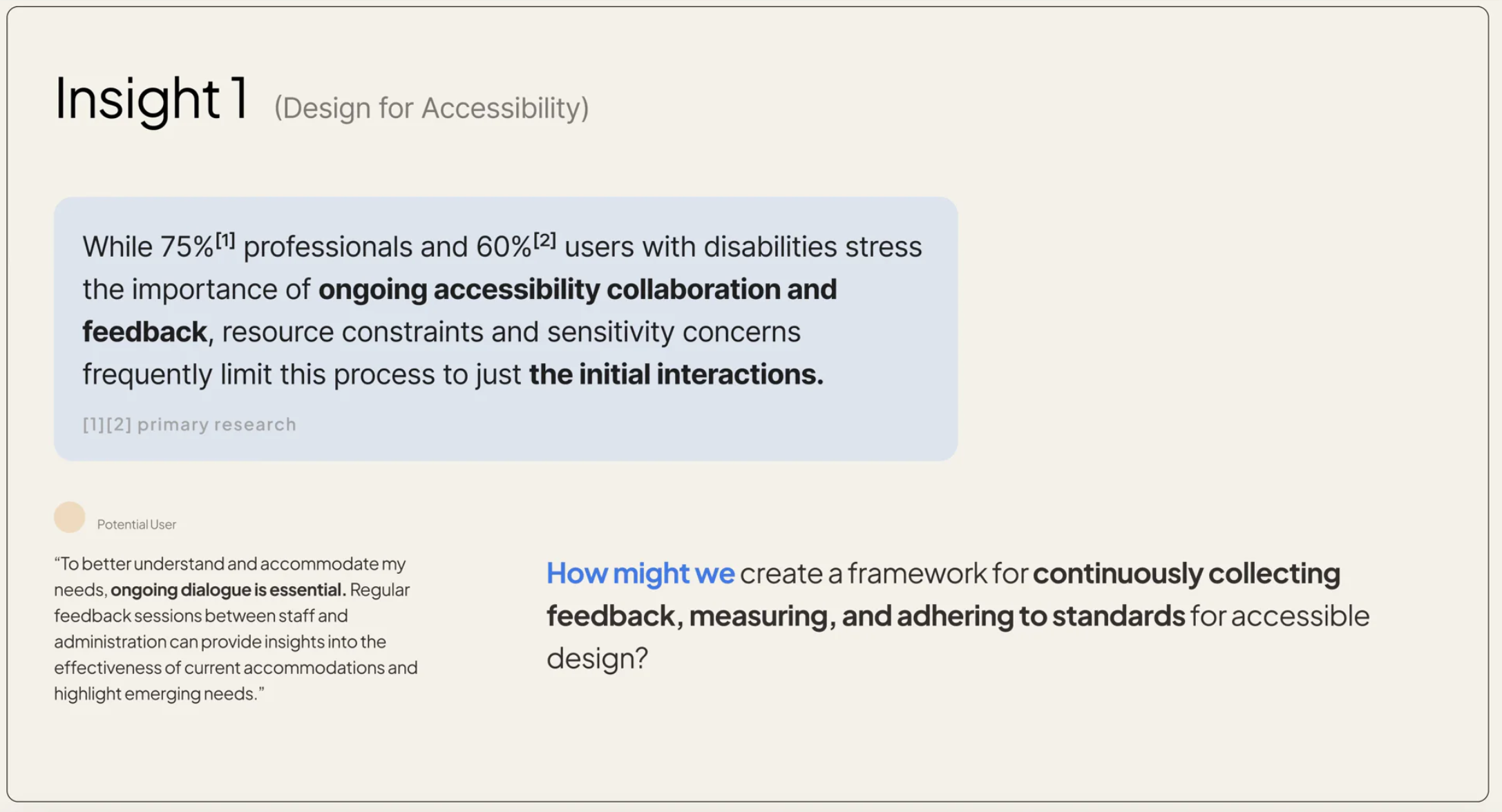Click 'While 75%' at start of insight
Viewport: 1502px width, 812px height.
149,247
